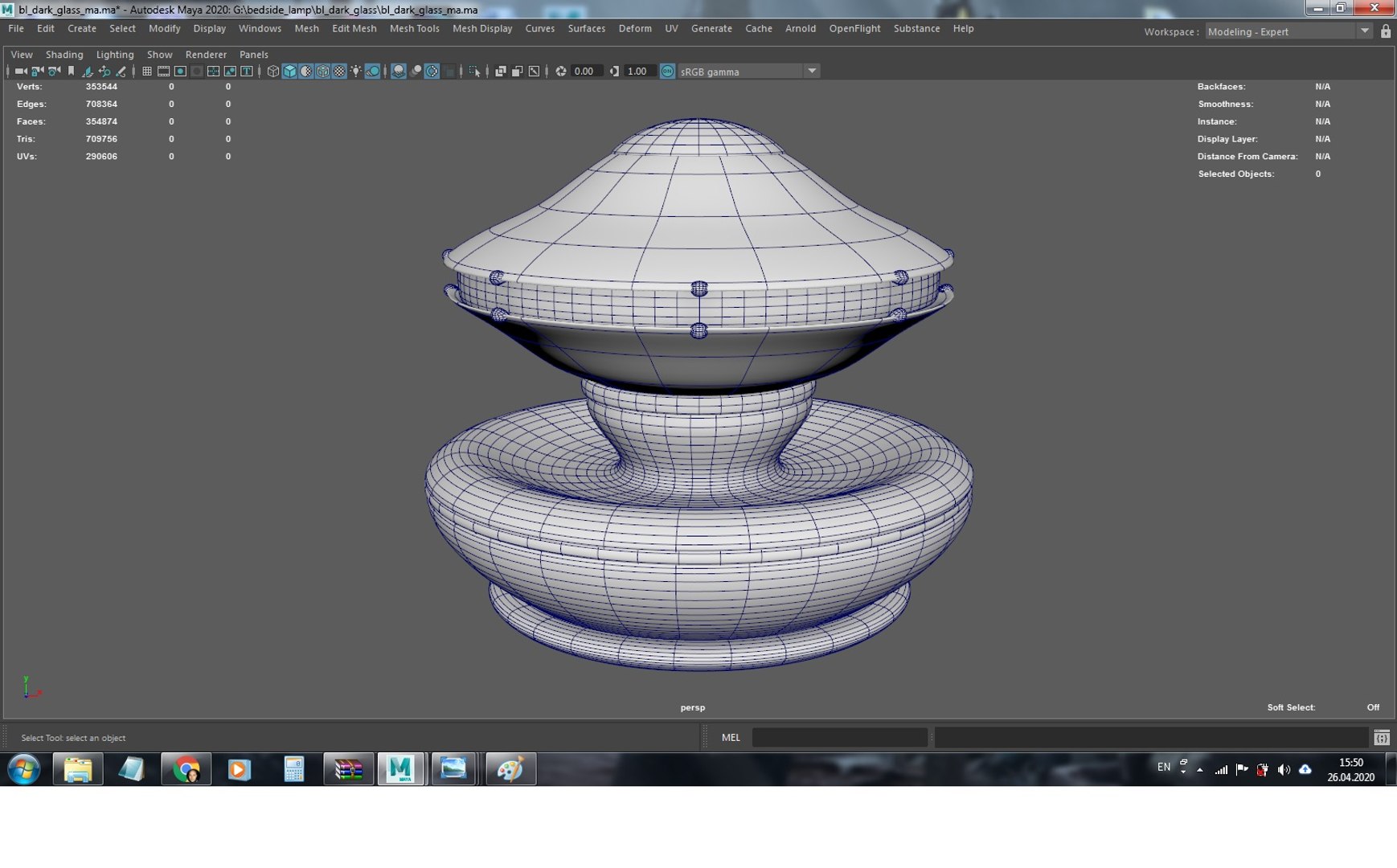The image size is (1397, 868).
Task: Click the Textured checker sphere icon
Action: (x=339, y=72)
